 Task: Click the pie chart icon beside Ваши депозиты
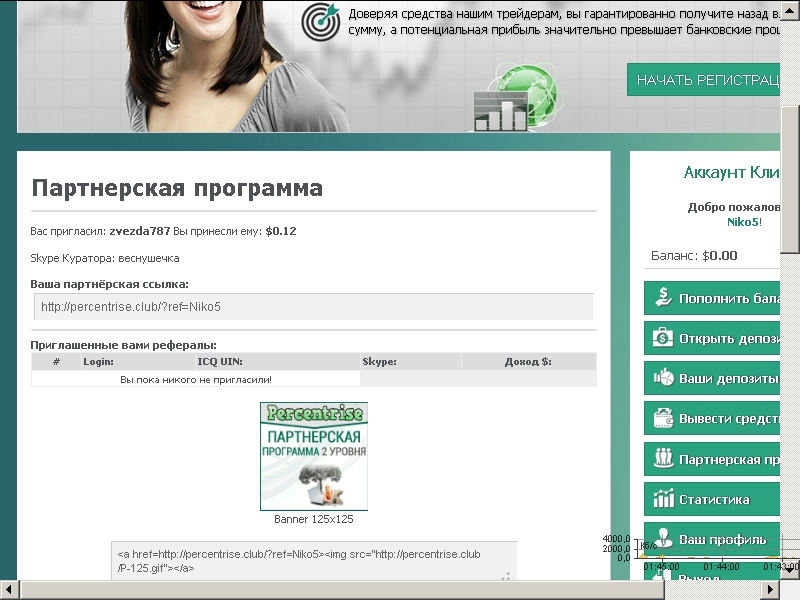tap(663, 378)
